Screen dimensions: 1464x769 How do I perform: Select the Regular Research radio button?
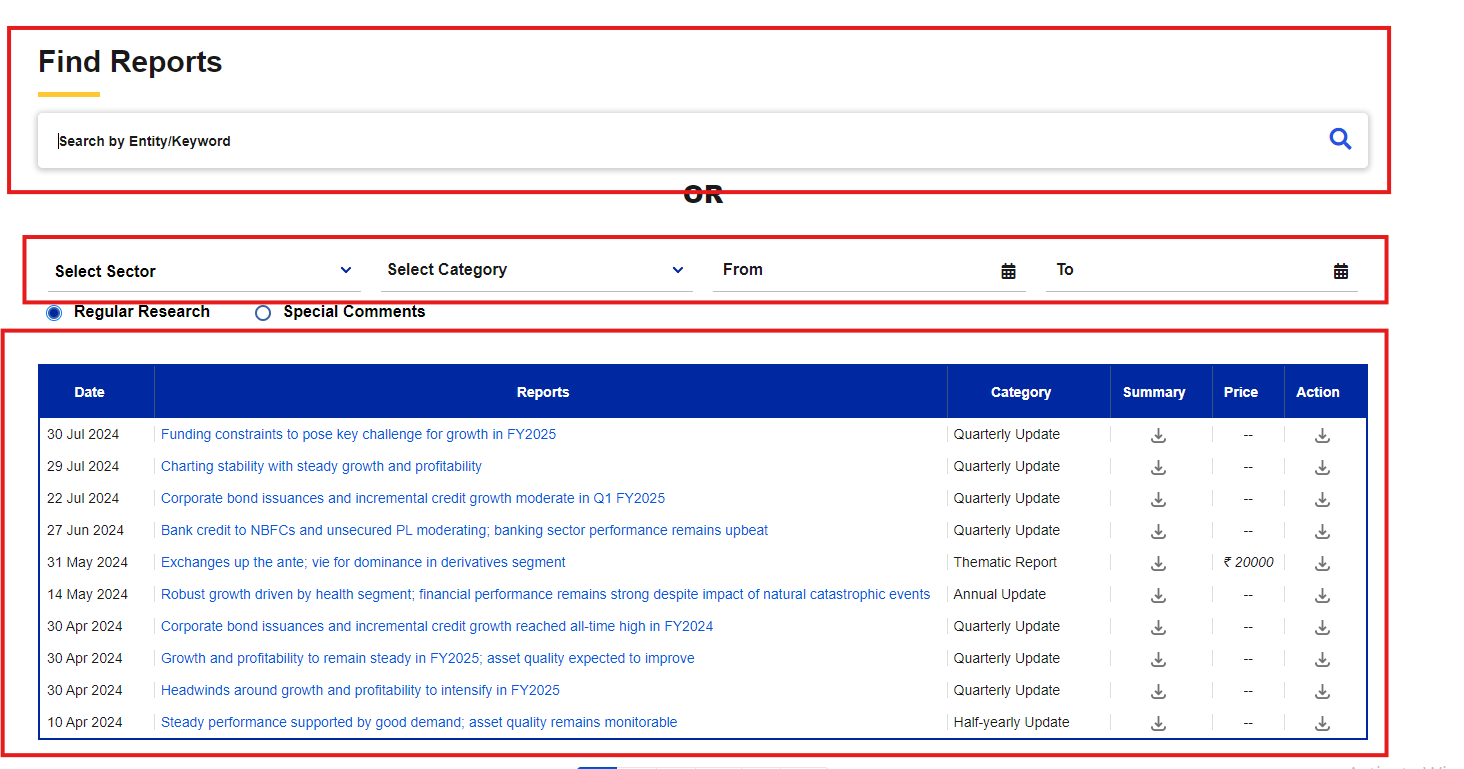click(54, 313)
